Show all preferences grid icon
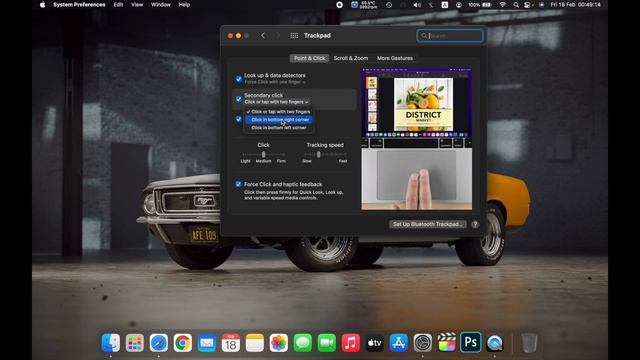The image size is (640, 360). pos(294,36)
